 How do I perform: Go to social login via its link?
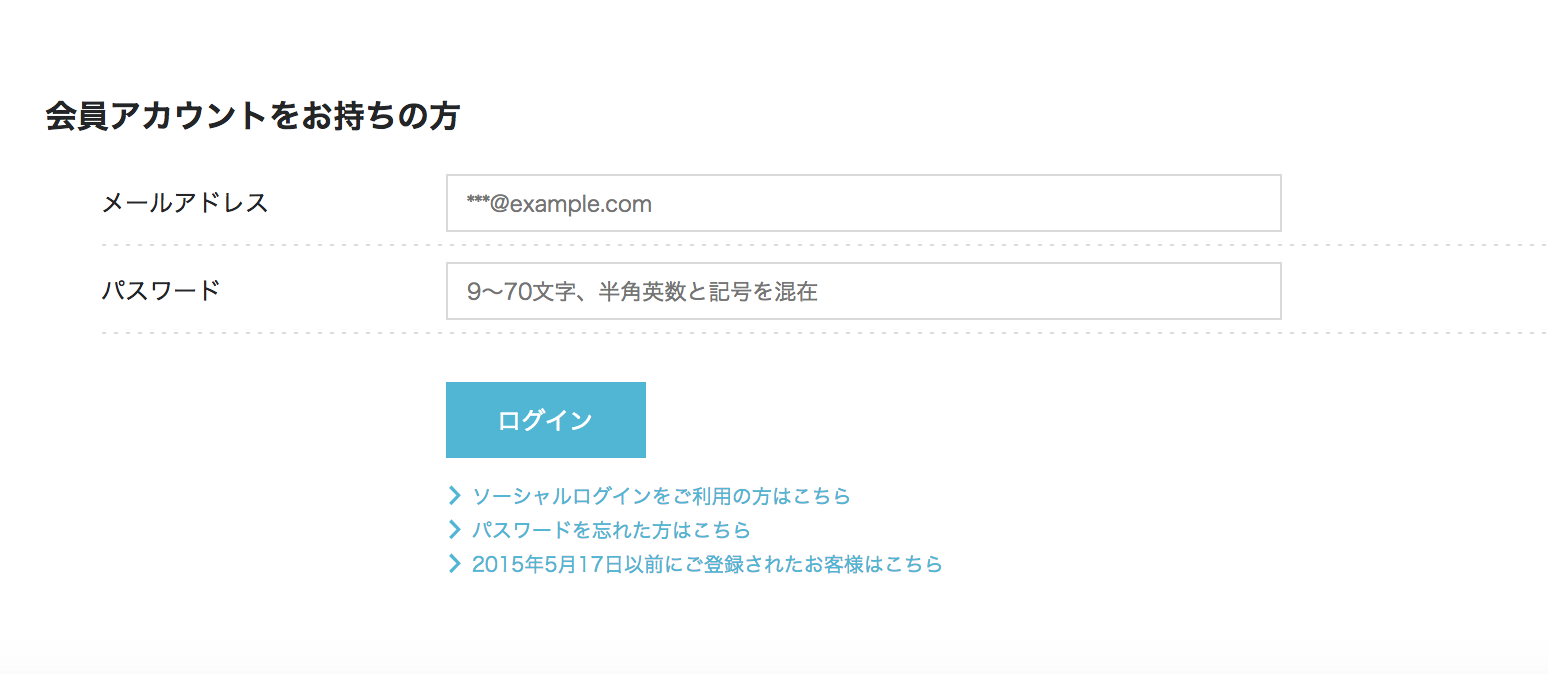click(x=661, y=496)
